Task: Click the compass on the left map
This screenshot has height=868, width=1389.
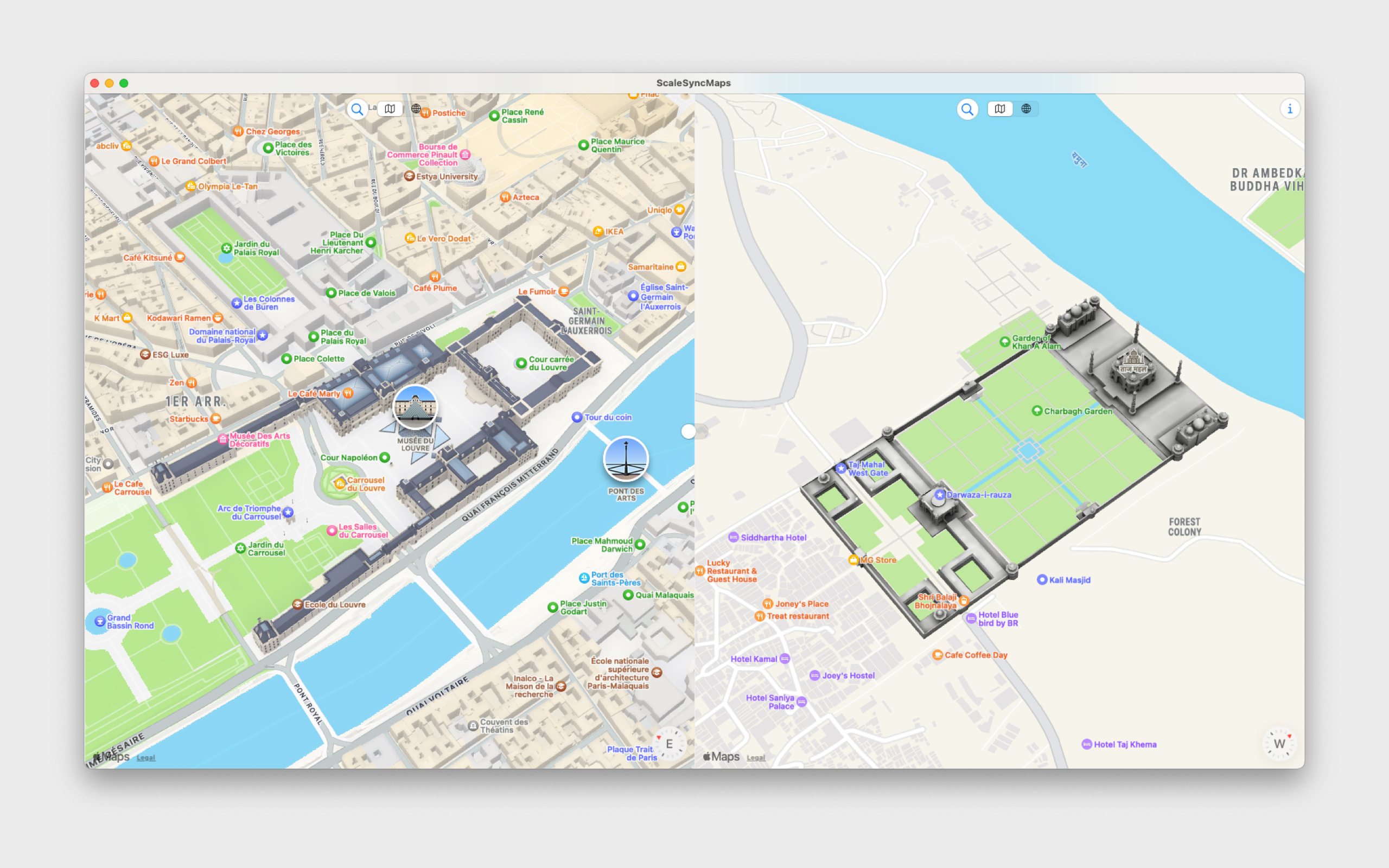Action: [x=669, y=744]
